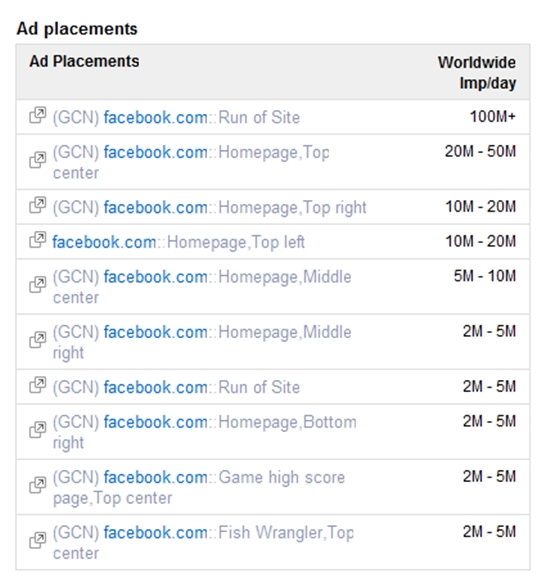
Task: Open external icon for 100M+ Run of Site
Action: pyautogui.click(x=38, y=115)
